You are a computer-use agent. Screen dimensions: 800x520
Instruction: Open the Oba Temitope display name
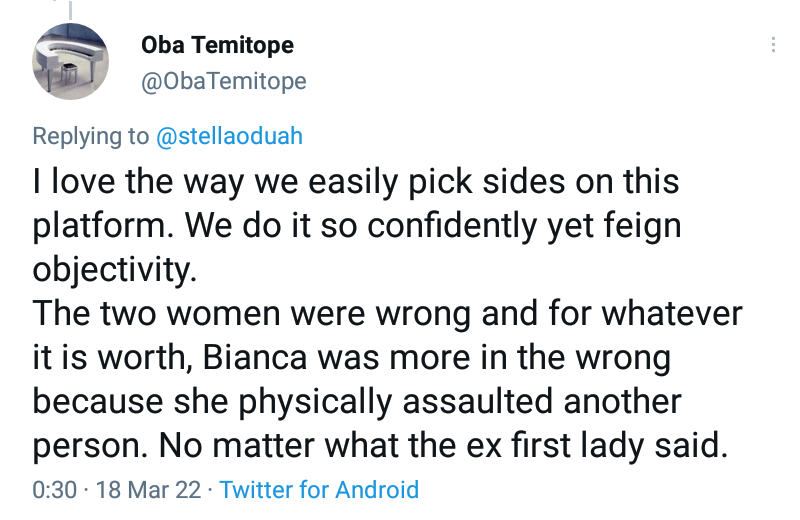coord(217,47)
